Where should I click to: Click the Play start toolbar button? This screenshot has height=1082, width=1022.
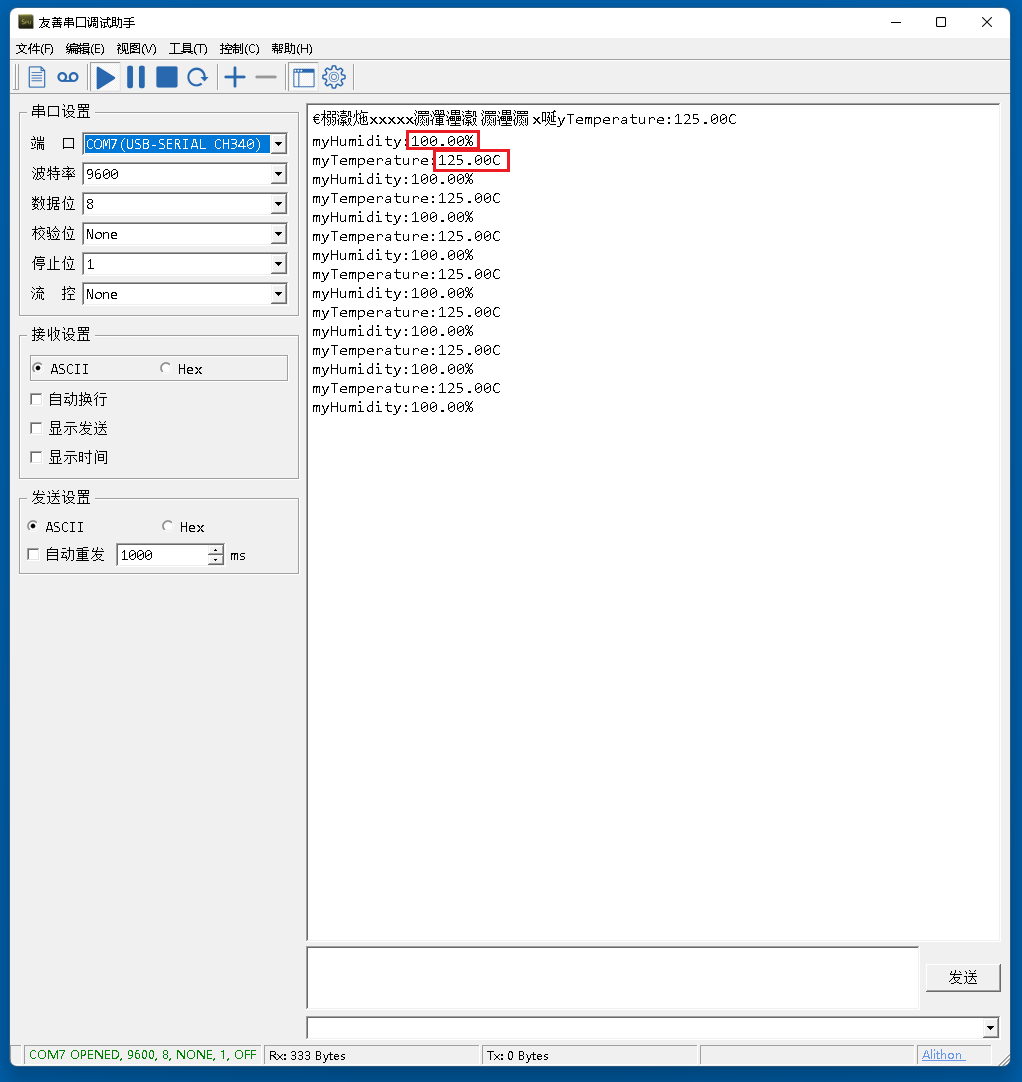[106, 77]
